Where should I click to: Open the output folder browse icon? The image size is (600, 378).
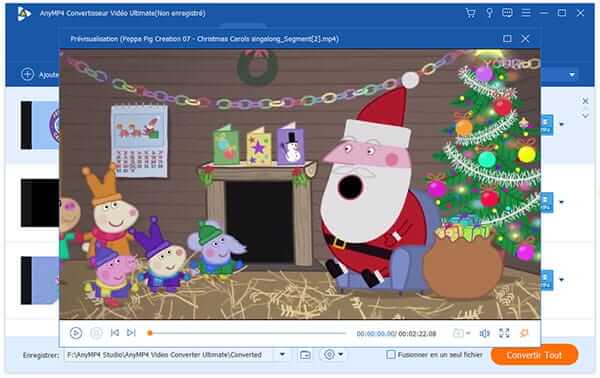pos(305,355)
